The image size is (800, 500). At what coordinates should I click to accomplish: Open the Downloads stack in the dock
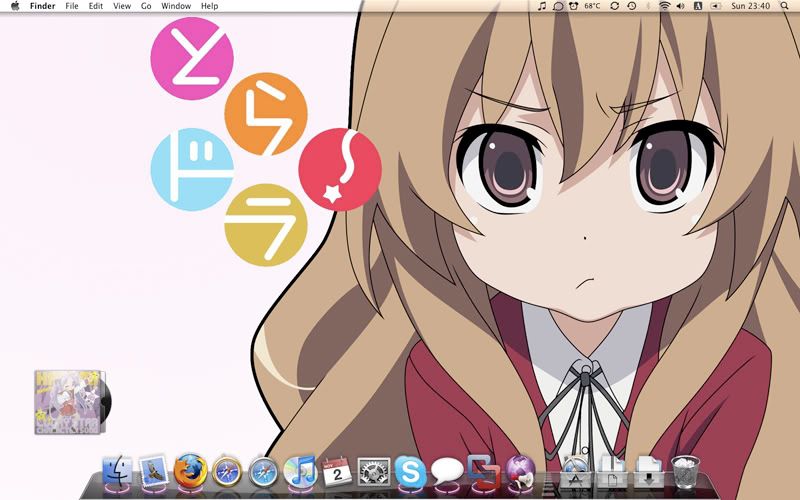[649, 471]
